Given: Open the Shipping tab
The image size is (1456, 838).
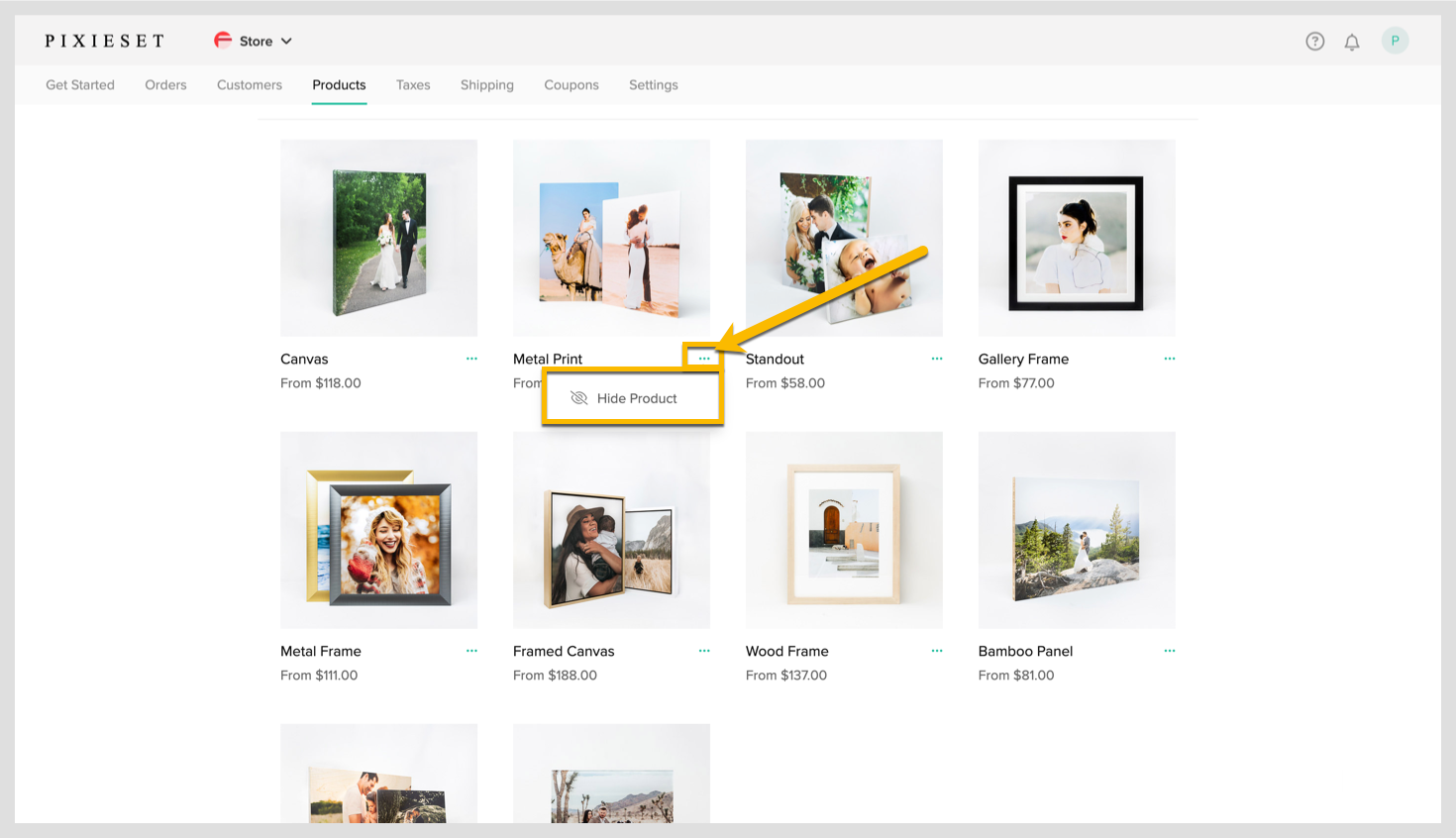Looking at the screenshot, I should pyautogui.click(x=487, y=85).
